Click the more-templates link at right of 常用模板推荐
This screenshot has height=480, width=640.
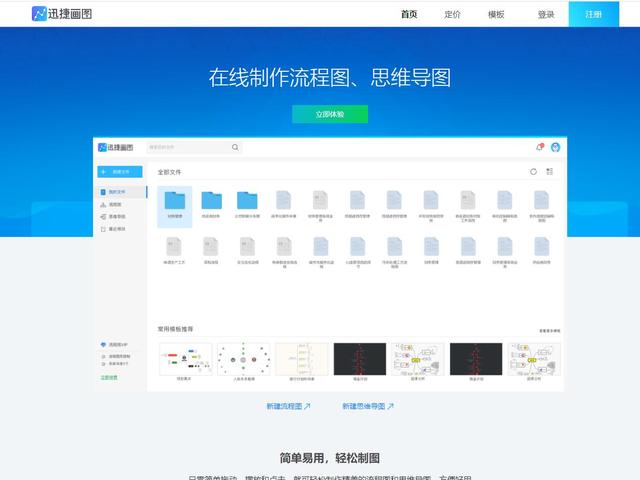click(550, 331)
